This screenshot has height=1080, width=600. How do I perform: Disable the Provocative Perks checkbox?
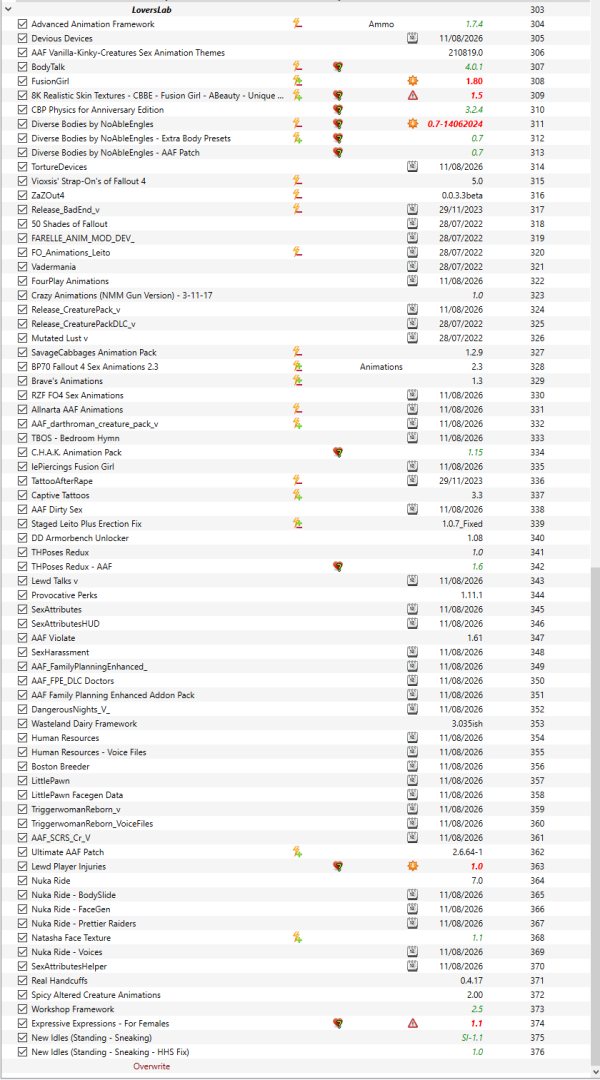click(23, 595)
